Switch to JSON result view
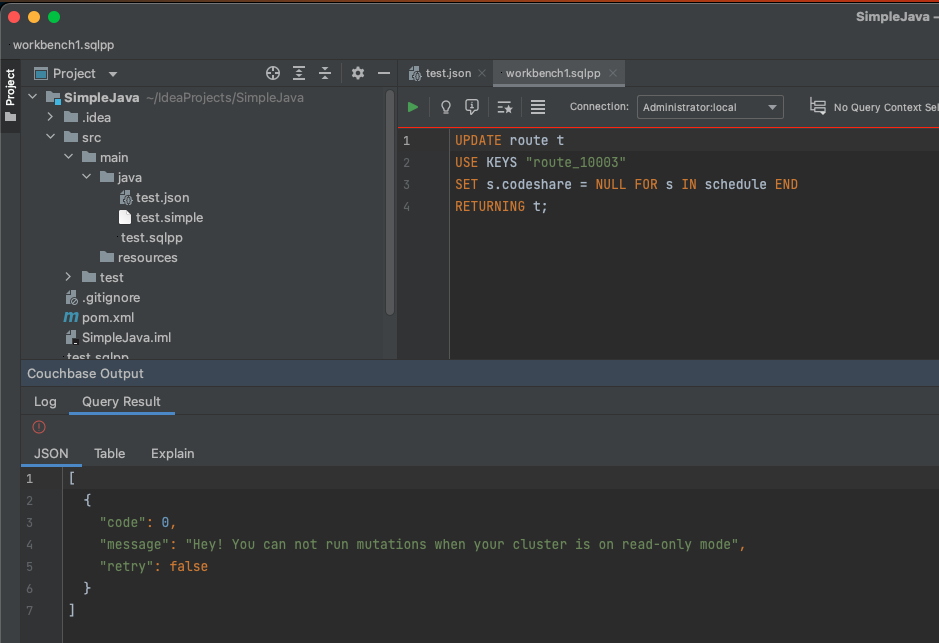Screen dimensions: 939x643 (51, 453)
